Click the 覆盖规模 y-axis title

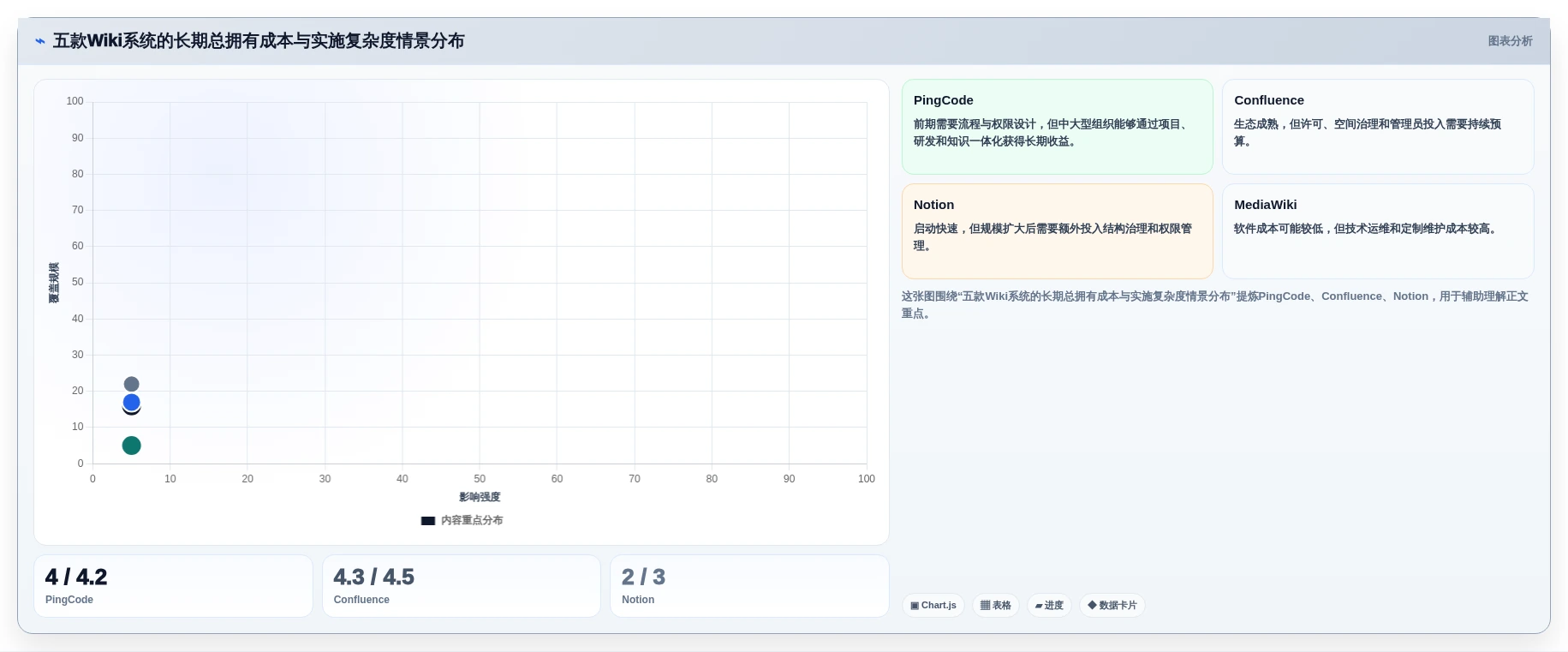(54, 283)
